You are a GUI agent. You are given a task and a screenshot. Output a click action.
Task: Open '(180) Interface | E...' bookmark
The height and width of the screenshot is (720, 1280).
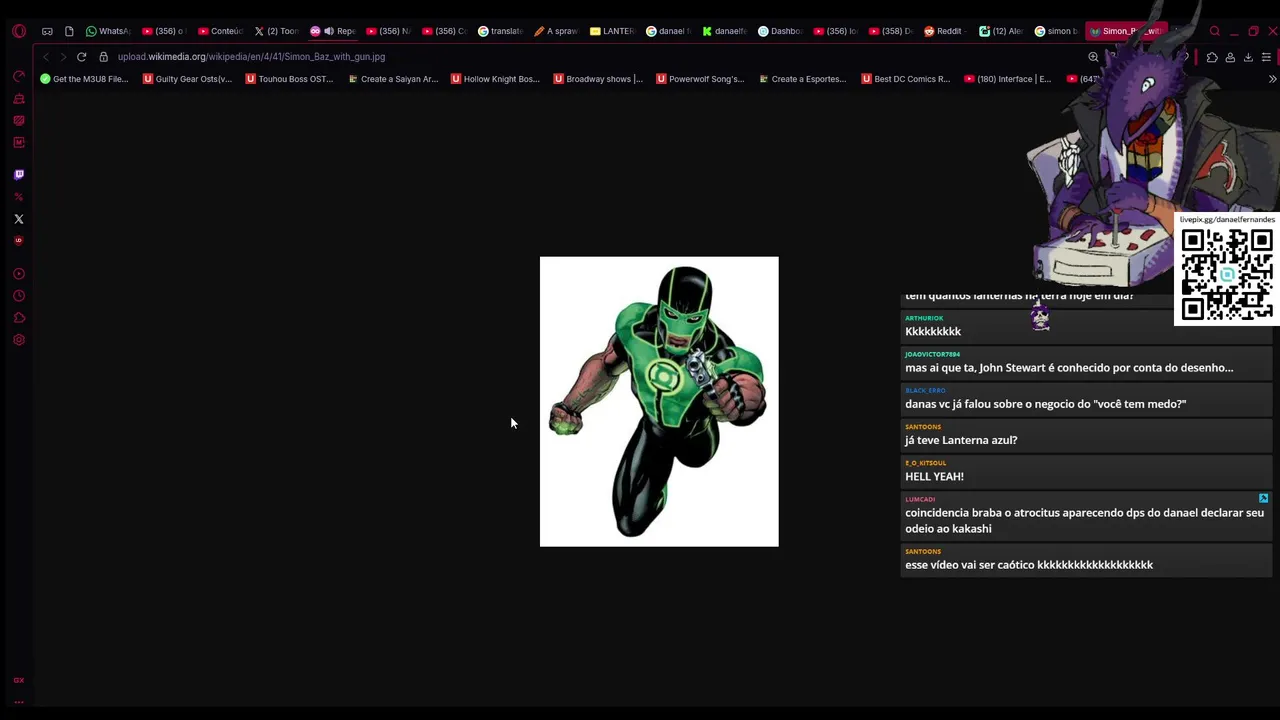(1008, 79)
